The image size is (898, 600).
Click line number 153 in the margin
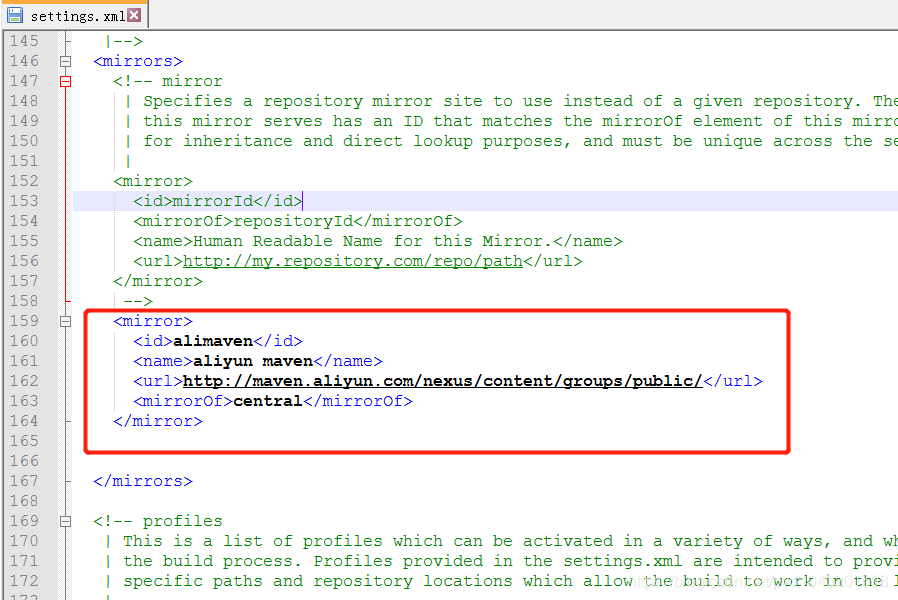[24, 201]
